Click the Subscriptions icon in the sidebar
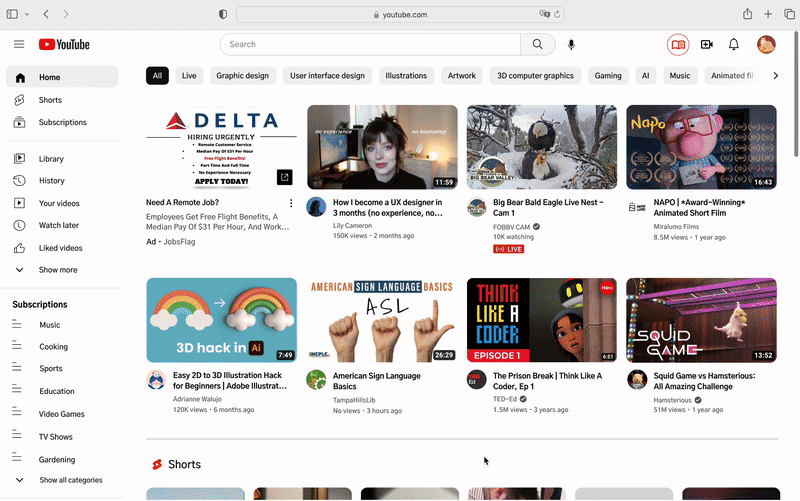Screen dimensions: 800x501 pos(19,122)
